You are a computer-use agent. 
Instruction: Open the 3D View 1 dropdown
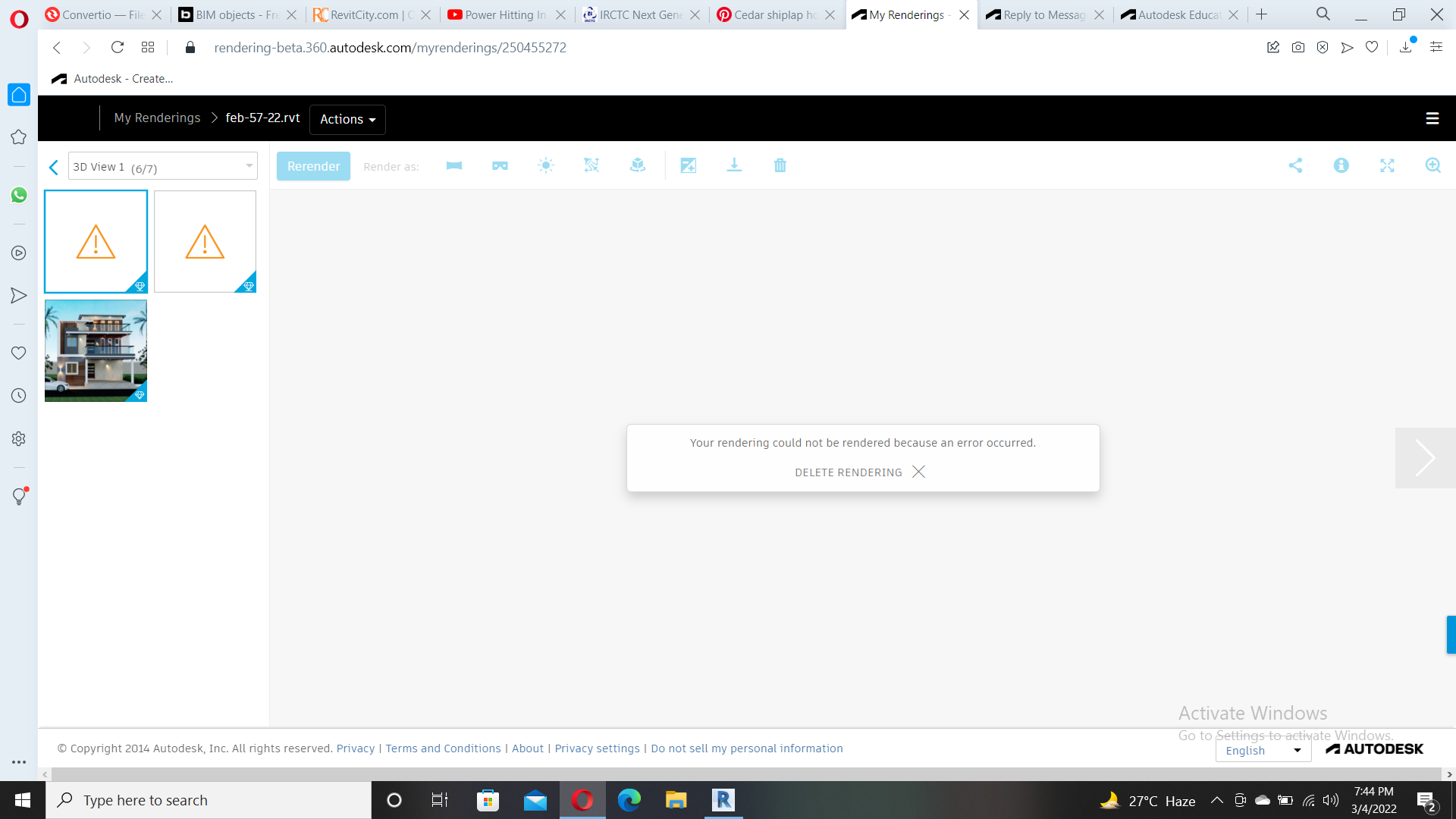pos(162,166)
